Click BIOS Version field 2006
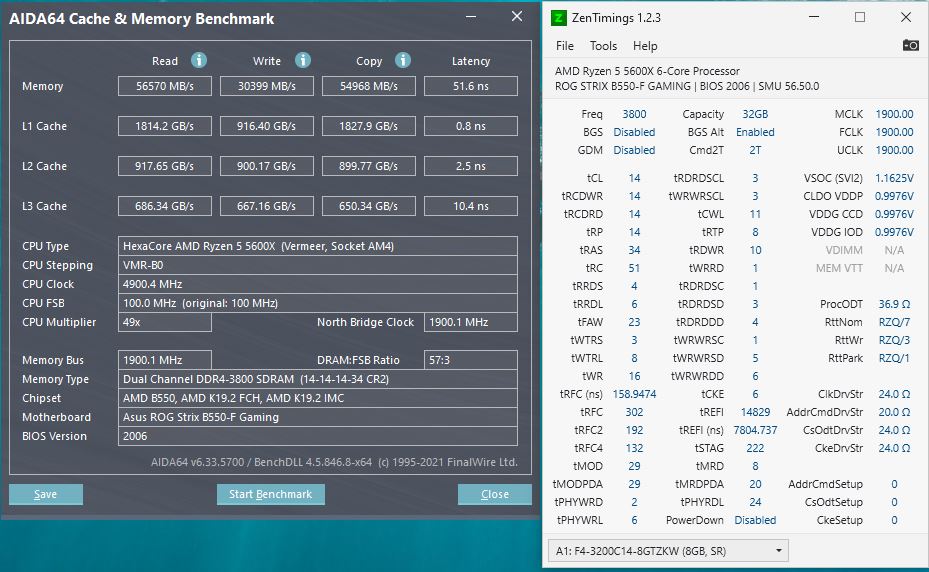 coord(318,436)
